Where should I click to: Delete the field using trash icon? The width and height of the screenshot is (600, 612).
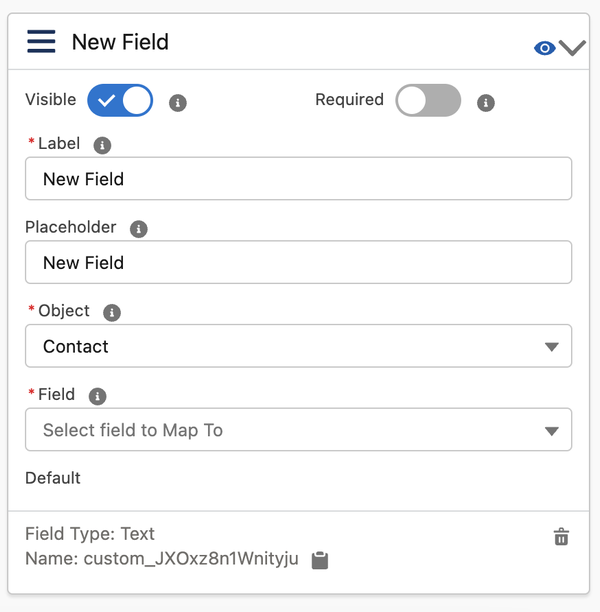coord(562,537)
